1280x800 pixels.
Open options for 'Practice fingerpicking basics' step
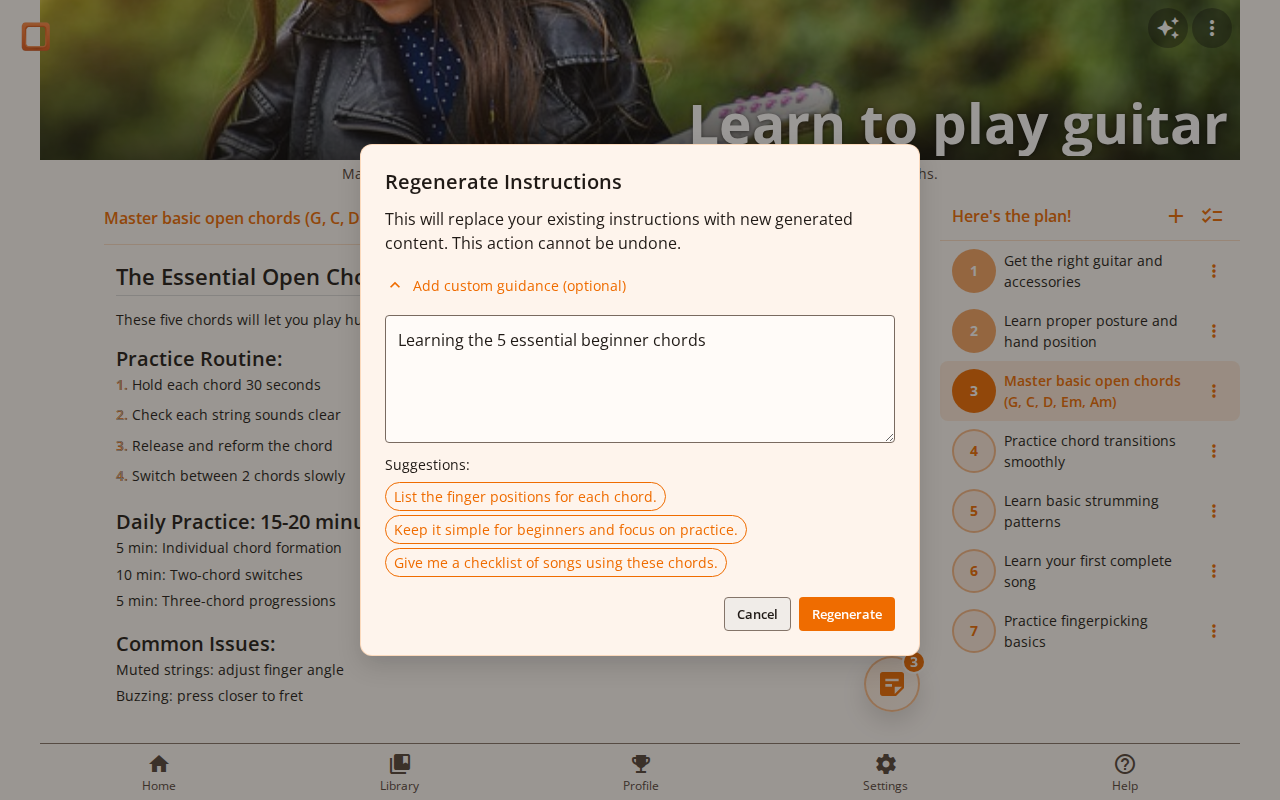point(1214,631)
